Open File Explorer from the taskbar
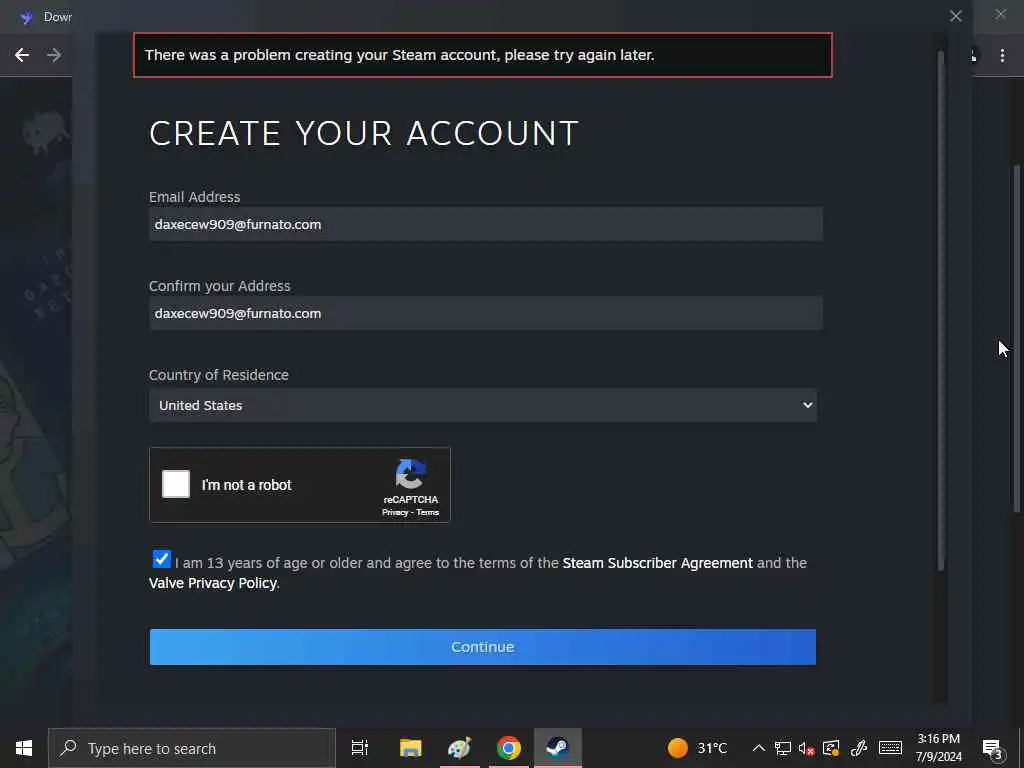The image size is (1024, 768). click(x=411, y=748)
